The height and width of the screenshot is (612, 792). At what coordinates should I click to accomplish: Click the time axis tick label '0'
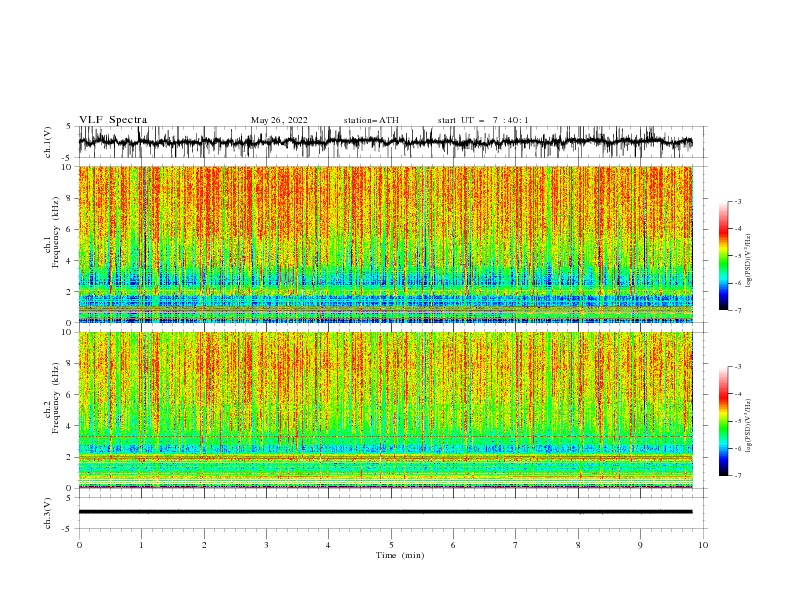tap(79, 545)
